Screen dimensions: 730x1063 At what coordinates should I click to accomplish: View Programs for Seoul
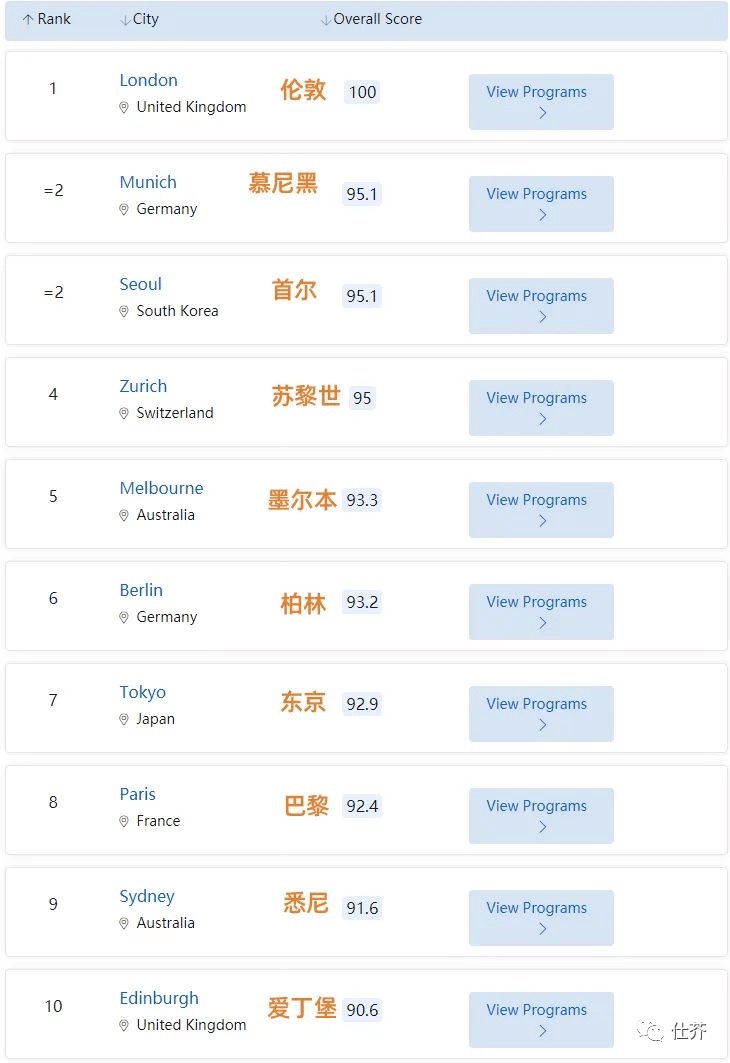point(541,306)
